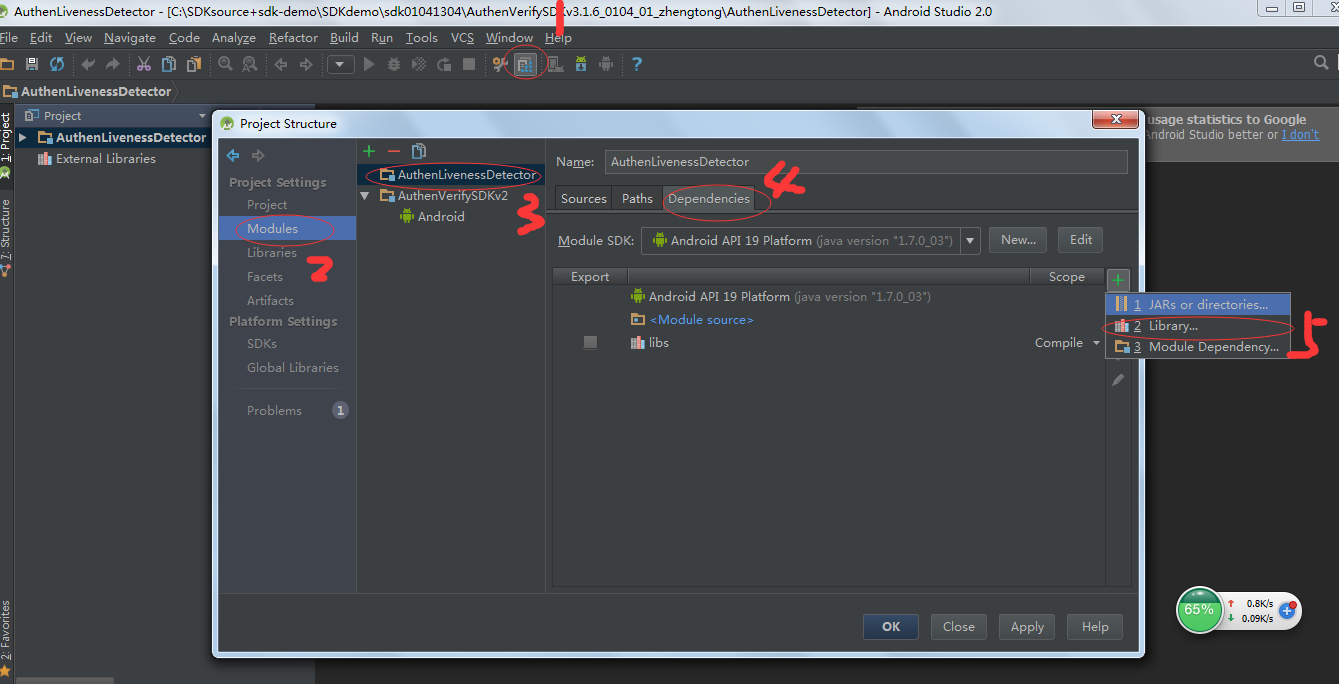The width and height of the screenshot is (1339, 684).
Task: Open the run configuration dropdown in toolbar
Action: click(x=341, y=64)
